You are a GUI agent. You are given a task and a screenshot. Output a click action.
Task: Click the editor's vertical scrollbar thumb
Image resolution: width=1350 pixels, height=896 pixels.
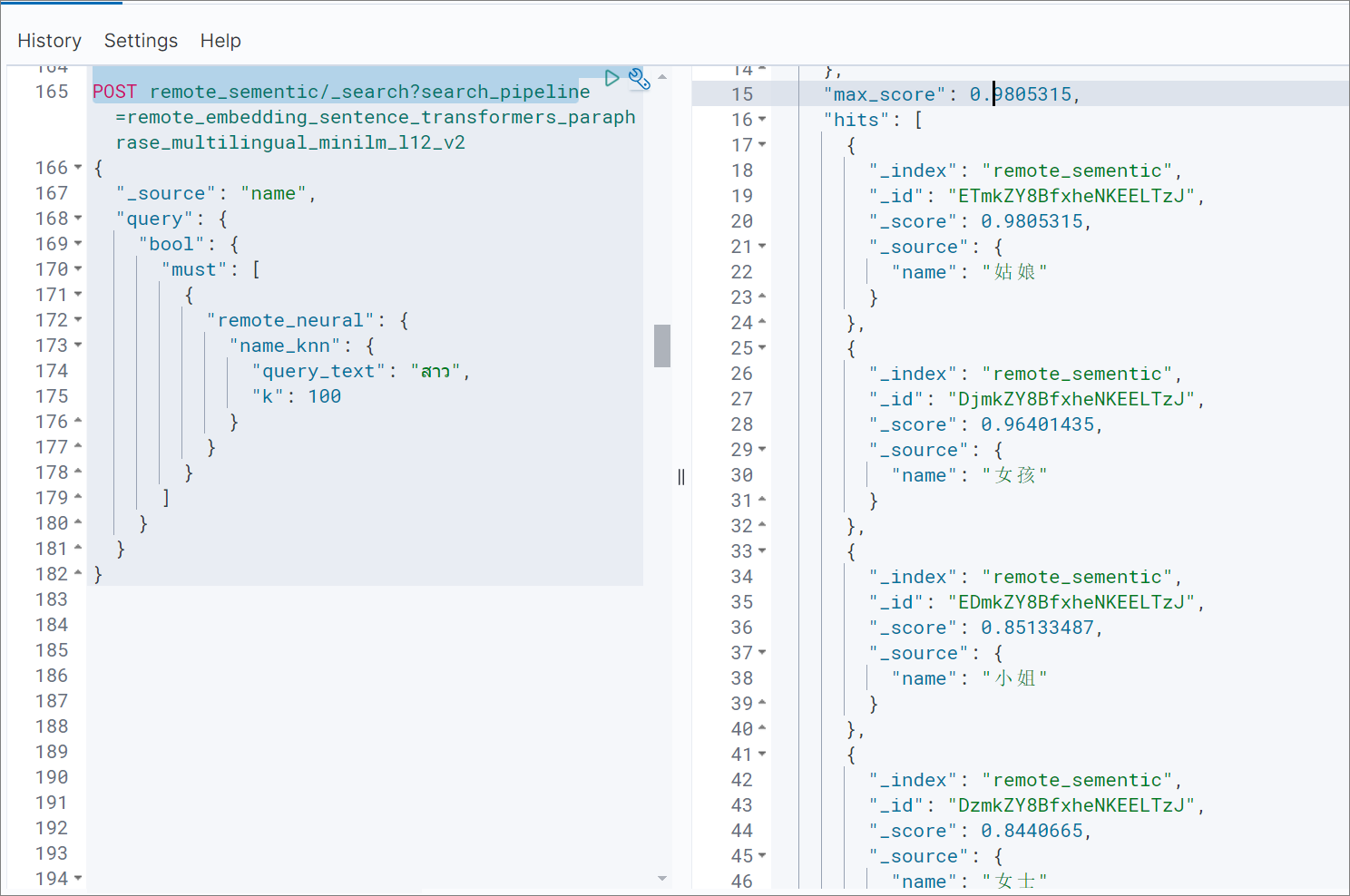662,346
